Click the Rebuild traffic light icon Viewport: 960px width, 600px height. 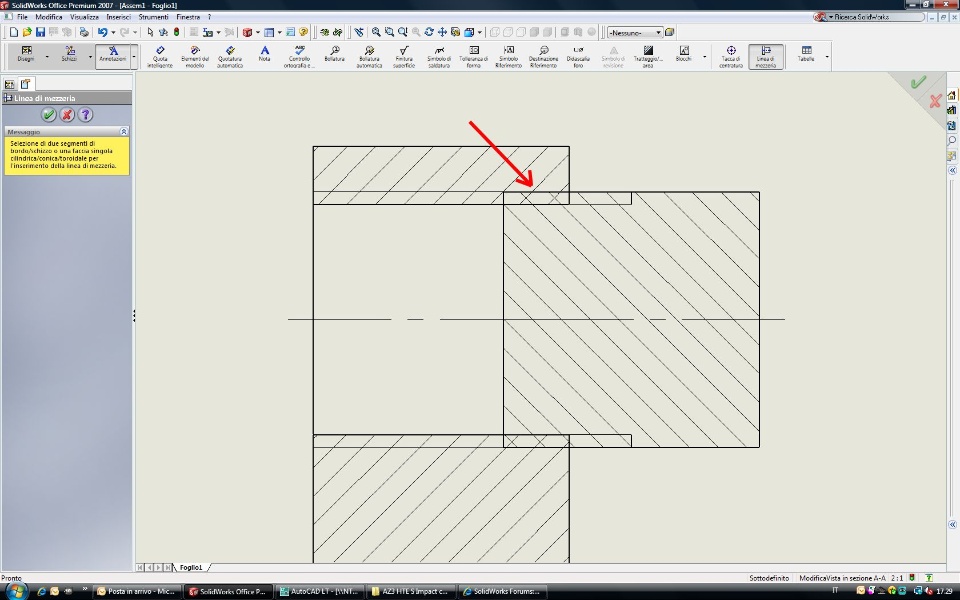(x=176, y=32)
